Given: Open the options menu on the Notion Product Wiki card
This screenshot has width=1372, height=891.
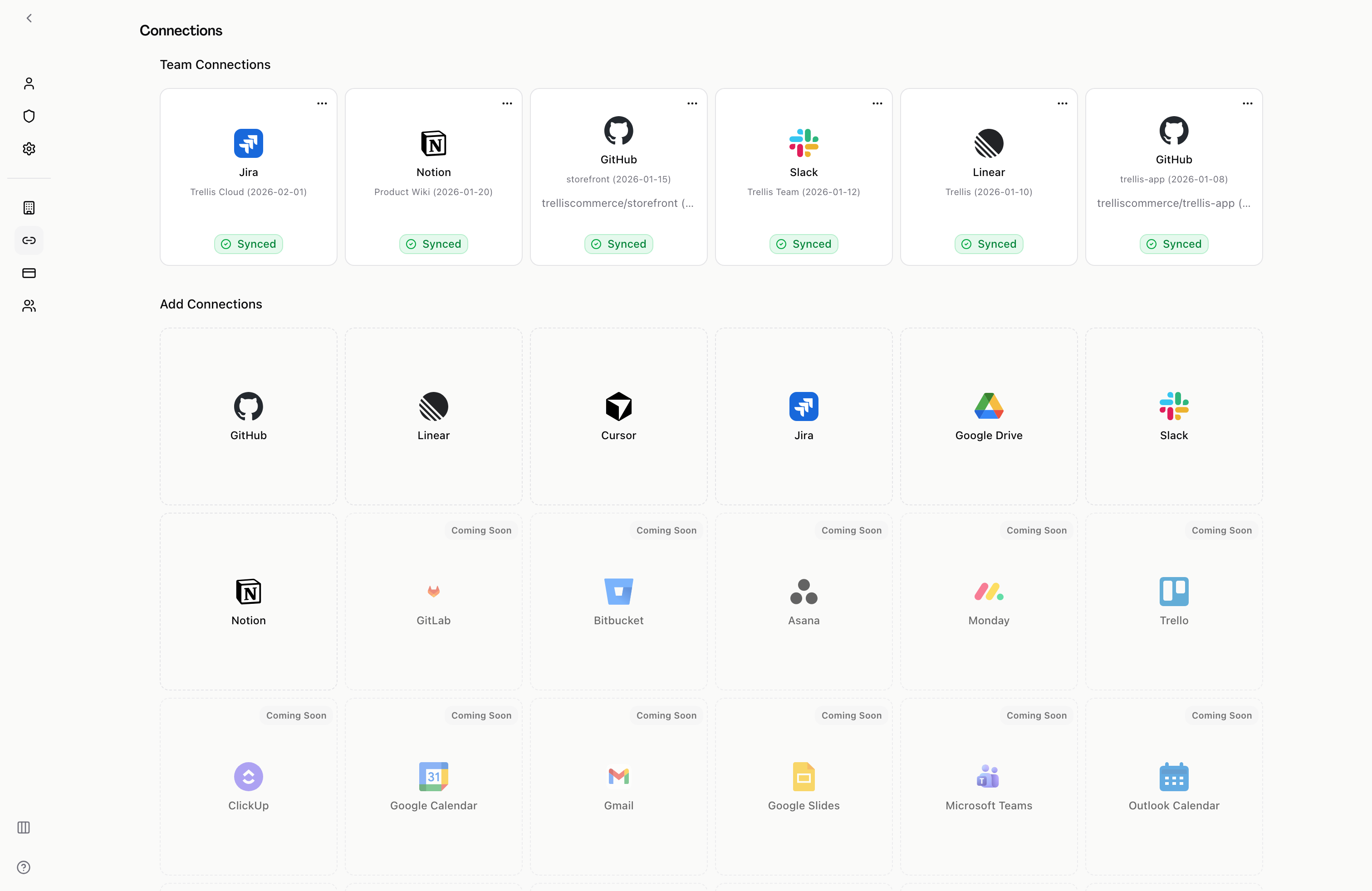Looking at the screenshot, I should [507, 104].
